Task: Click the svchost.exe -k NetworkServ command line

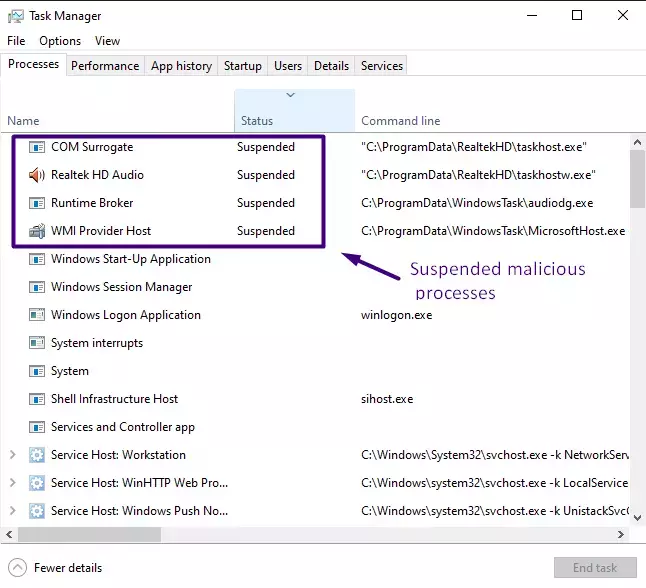Action: click(495, 455)
